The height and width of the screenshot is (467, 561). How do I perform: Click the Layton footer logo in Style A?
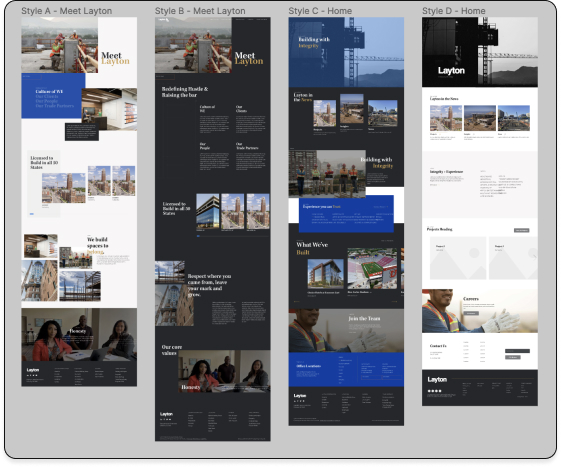pos(33,370)
